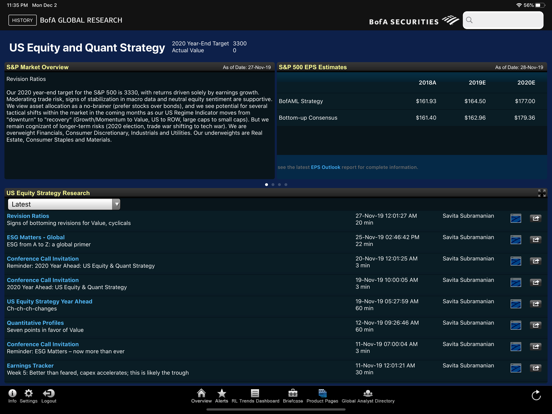The image size is (552, 414).
Task: Open the Earnings Tracker link
Action: click(x=30, y=365)
